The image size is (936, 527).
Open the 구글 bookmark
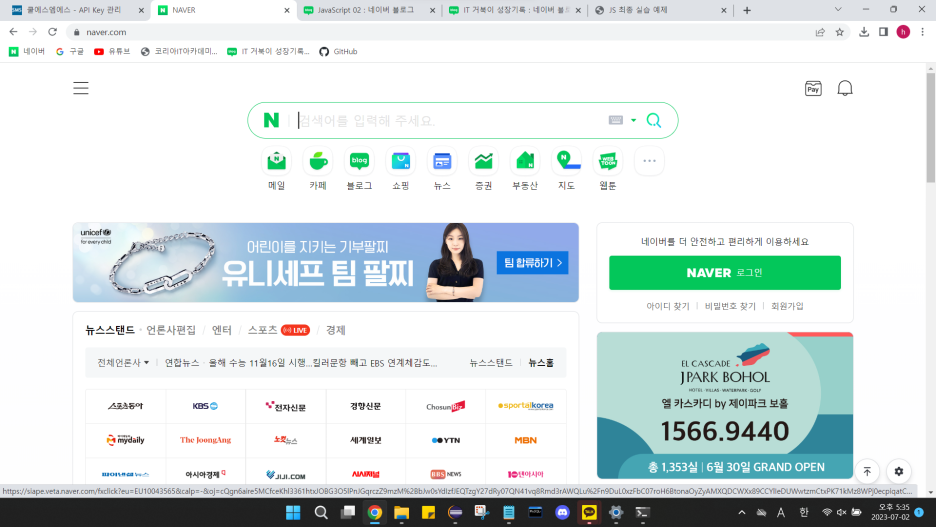pos(70,51)
